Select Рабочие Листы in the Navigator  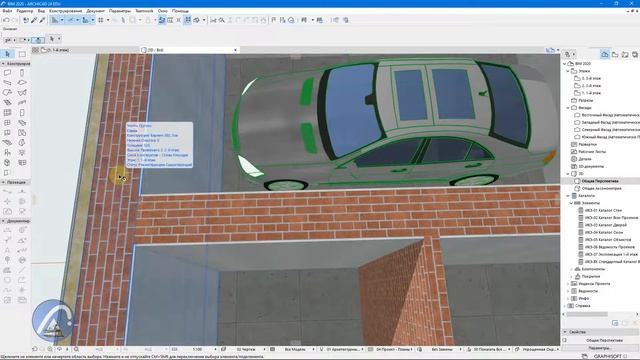591,152
